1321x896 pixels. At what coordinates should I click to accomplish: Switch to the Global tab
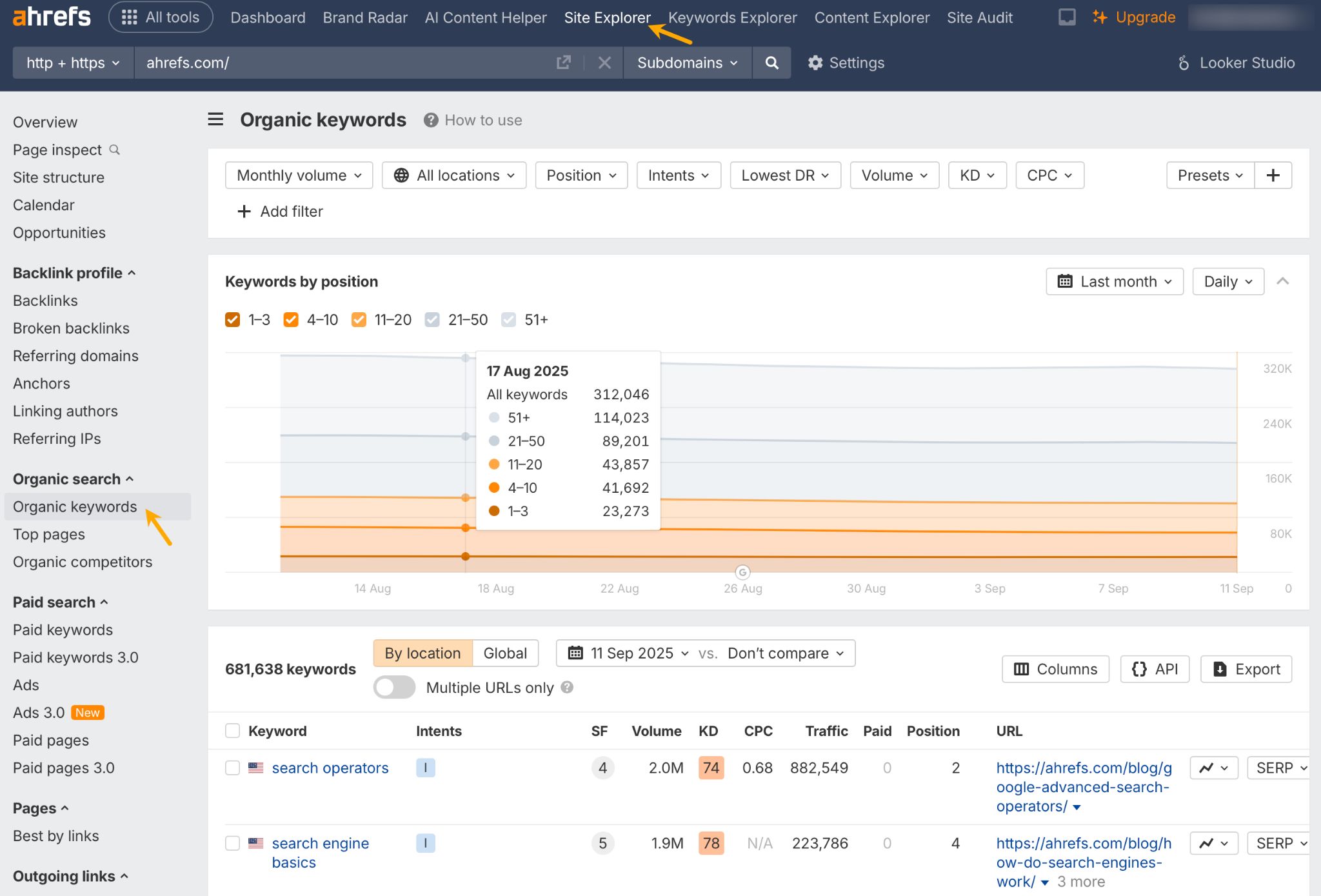click(x=505, y=653)
